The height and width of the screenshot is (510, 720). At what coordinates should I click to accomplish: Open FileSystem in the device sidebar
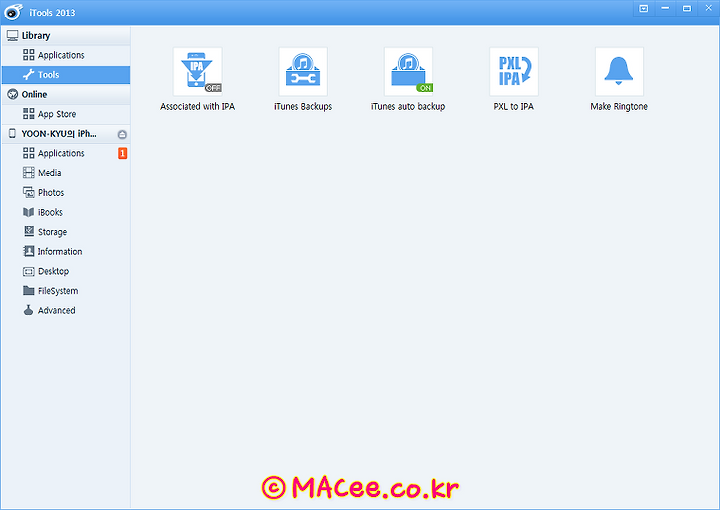click(66, 291)
